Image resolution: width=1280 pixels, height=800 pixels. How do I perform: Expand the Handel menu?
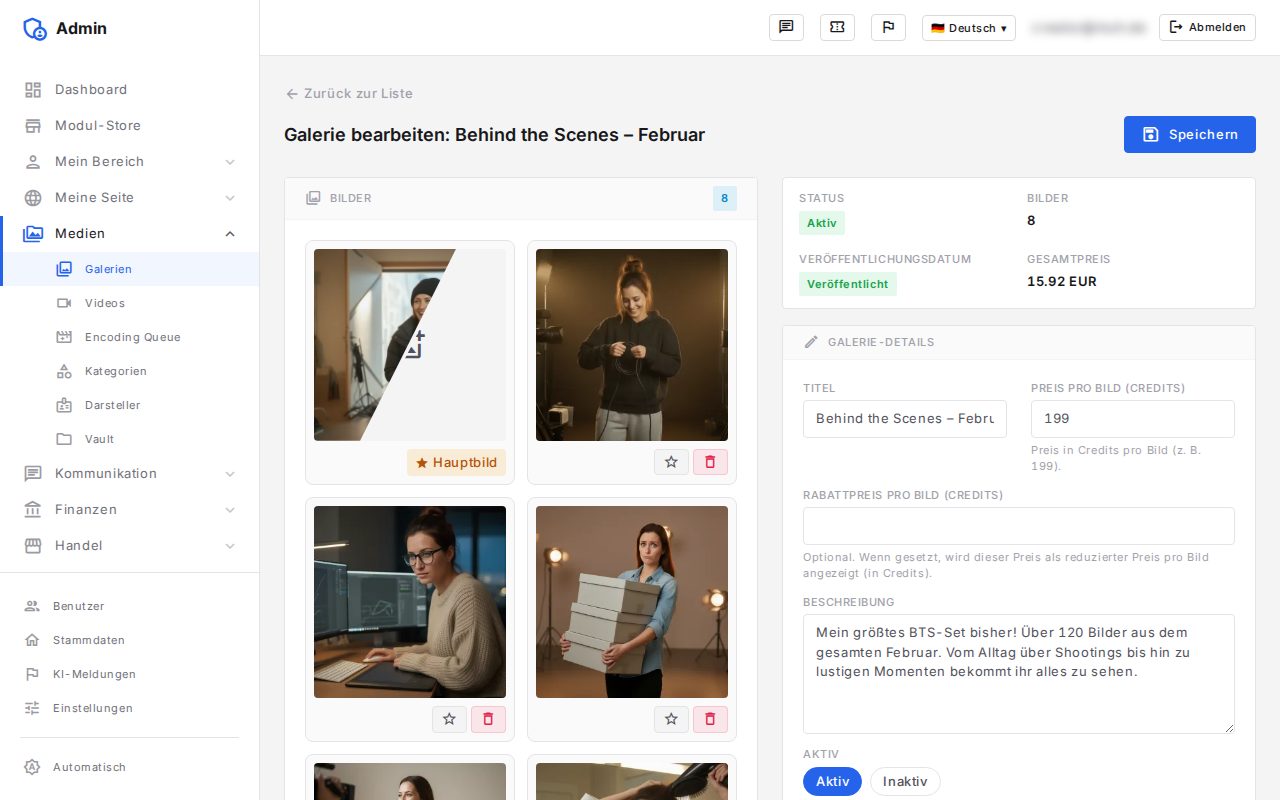click(129, 546)
